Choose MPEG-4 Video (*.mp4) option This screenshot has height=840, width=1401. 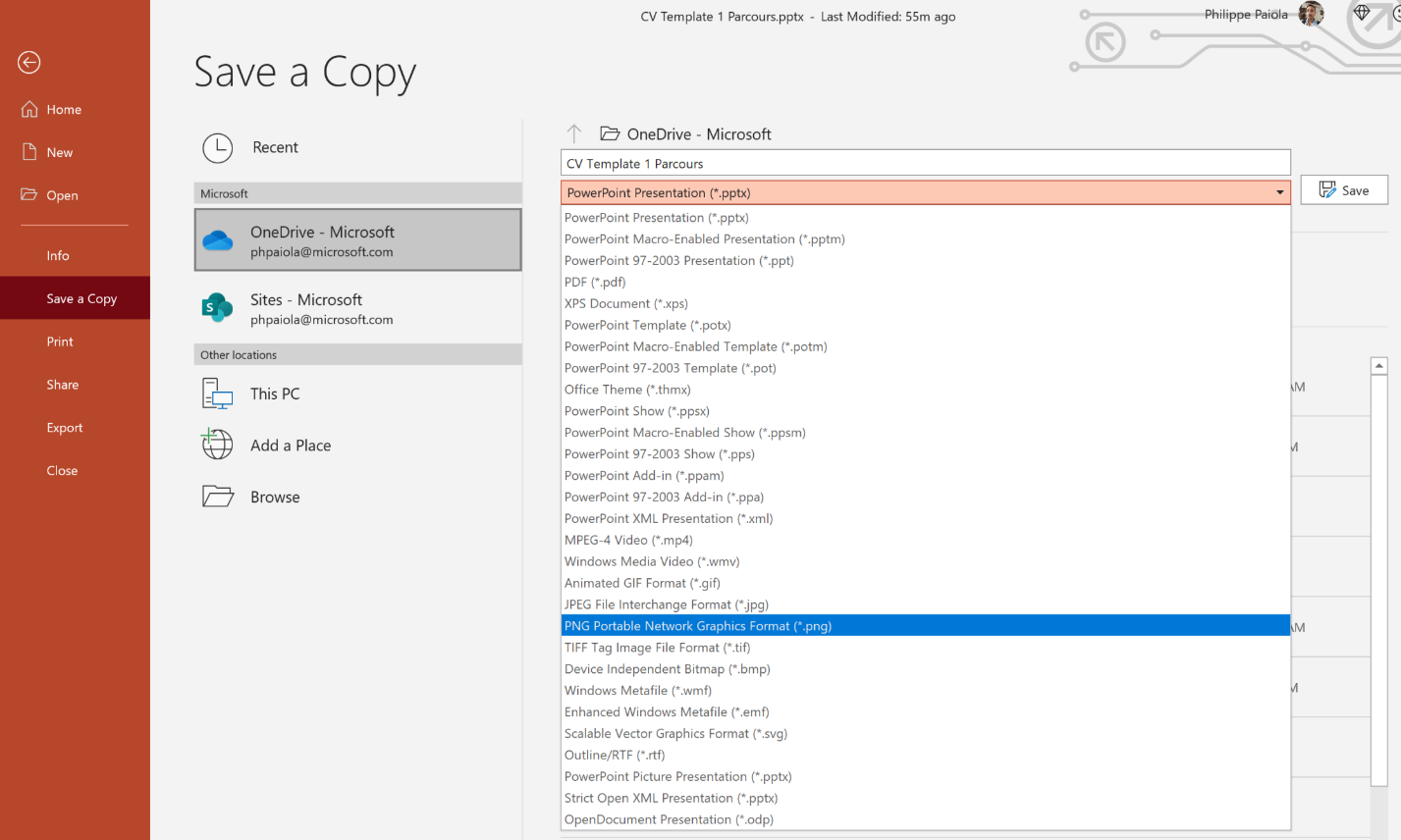[925, 541]
